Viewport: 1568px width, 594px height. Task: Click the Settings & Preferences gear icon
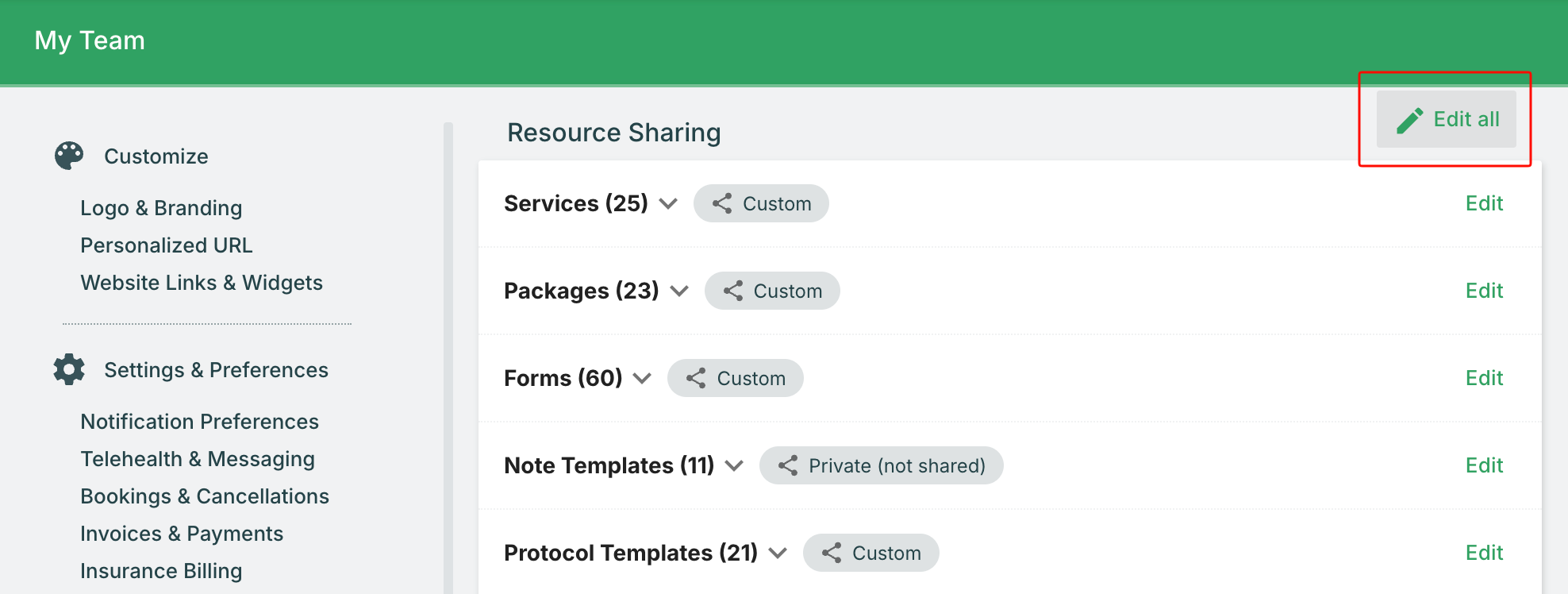[x=69, y=369]
